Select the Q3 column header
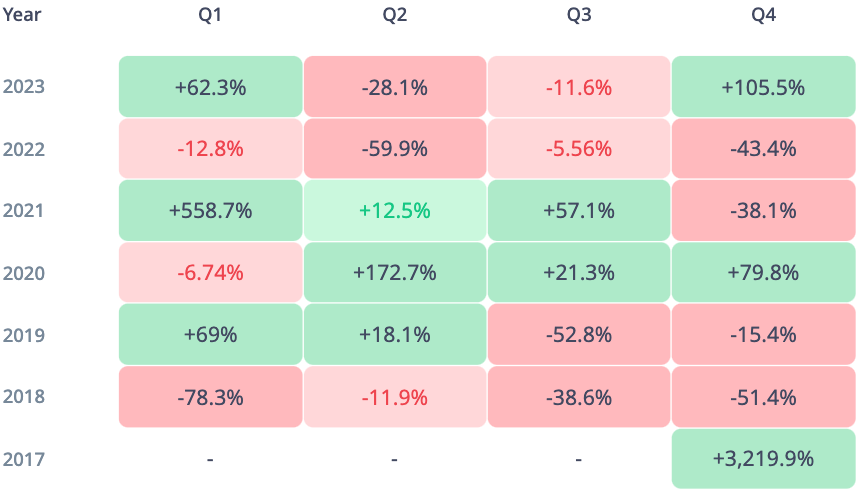The height and width of the screenshot is (490, 857). (579, 15)
